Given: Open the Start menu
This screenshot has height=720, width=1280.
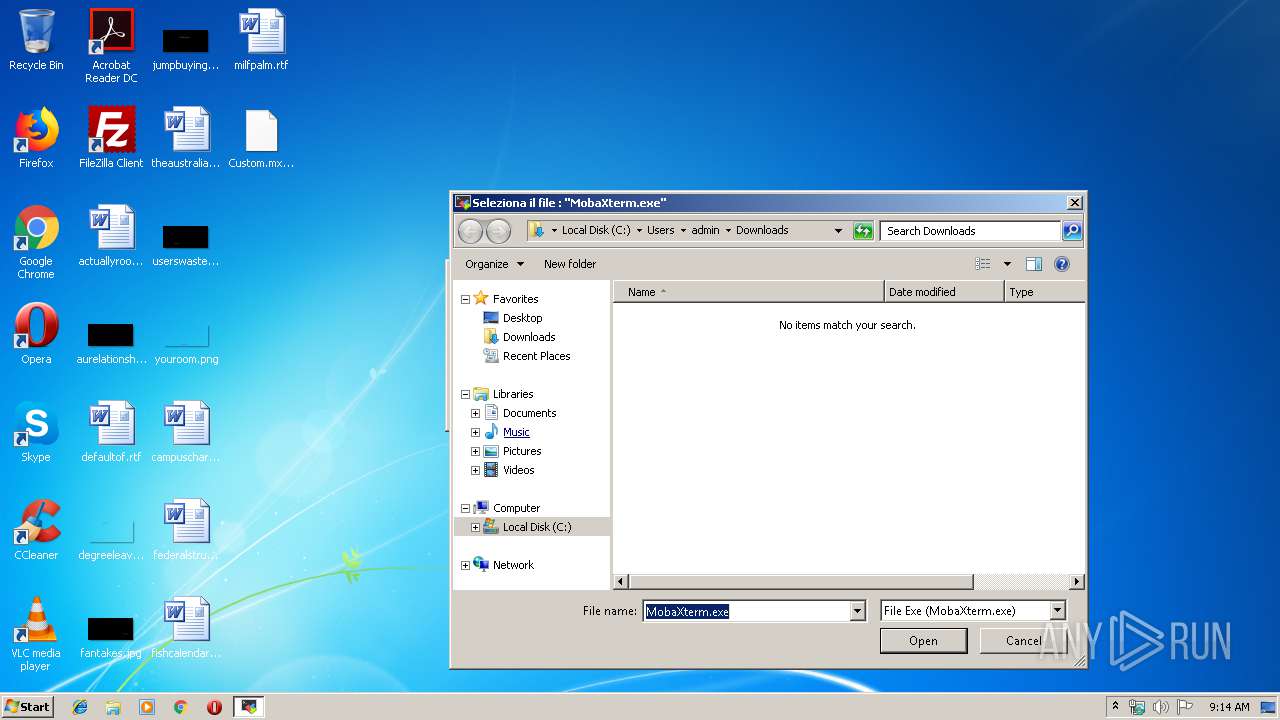Looking at the screenshot, I should (27, 707).
